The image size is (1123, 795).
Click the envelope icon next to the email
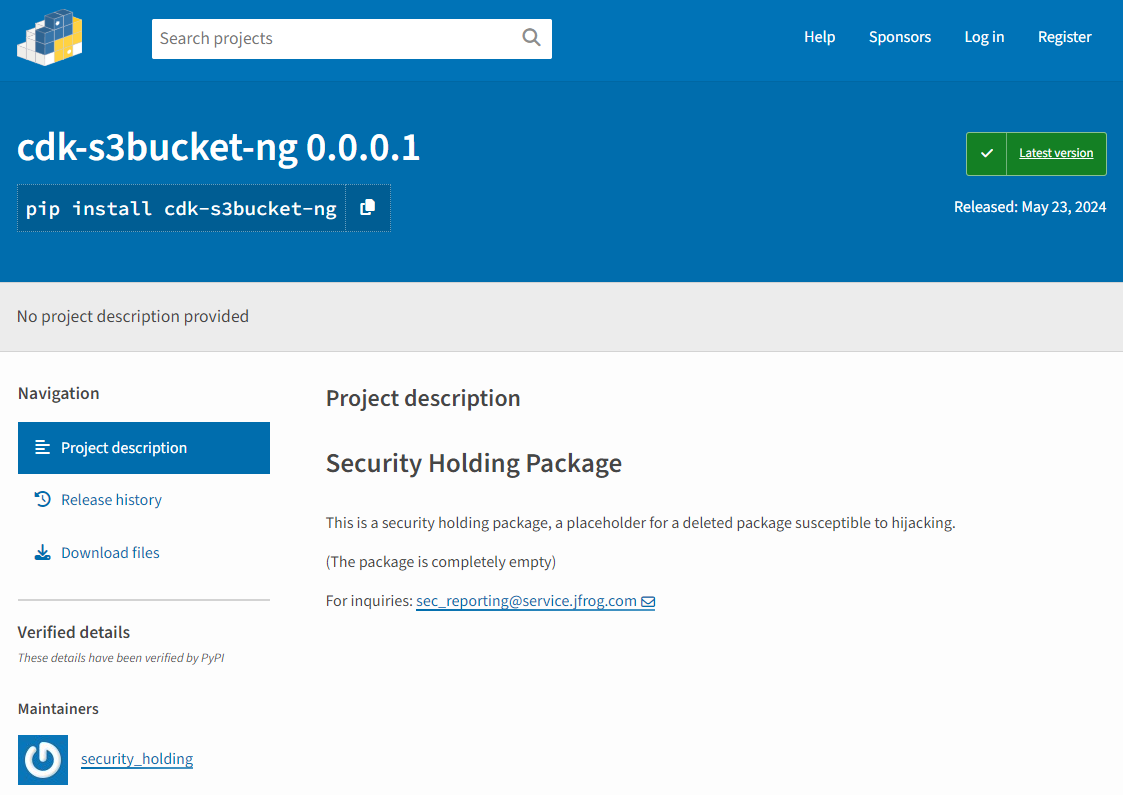click(x=649, y=601)
